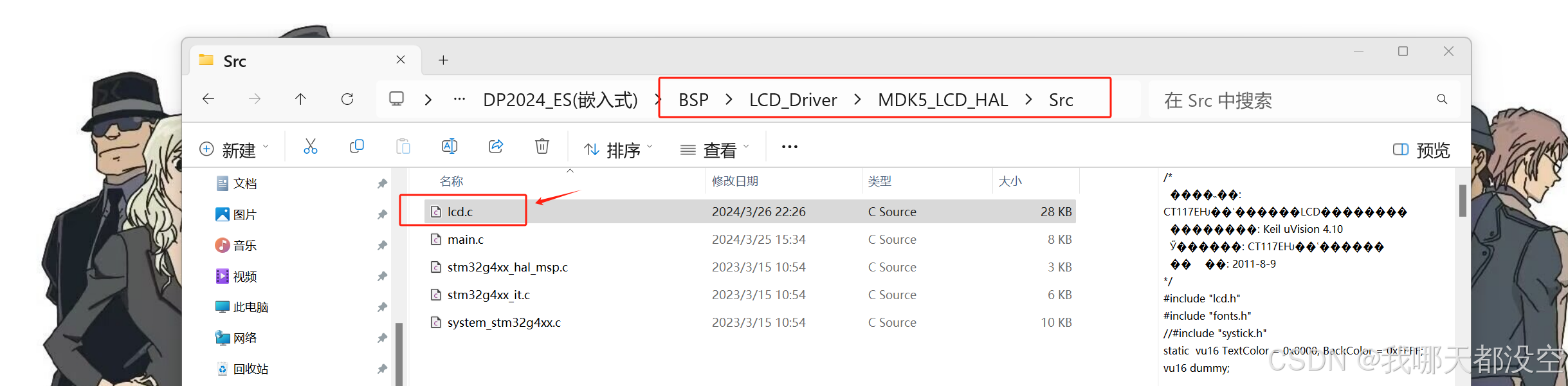Viewport: 1568px width, 386px height.
Task: Open 回收站 in the sidebar
Action: [x=242, y=369]
